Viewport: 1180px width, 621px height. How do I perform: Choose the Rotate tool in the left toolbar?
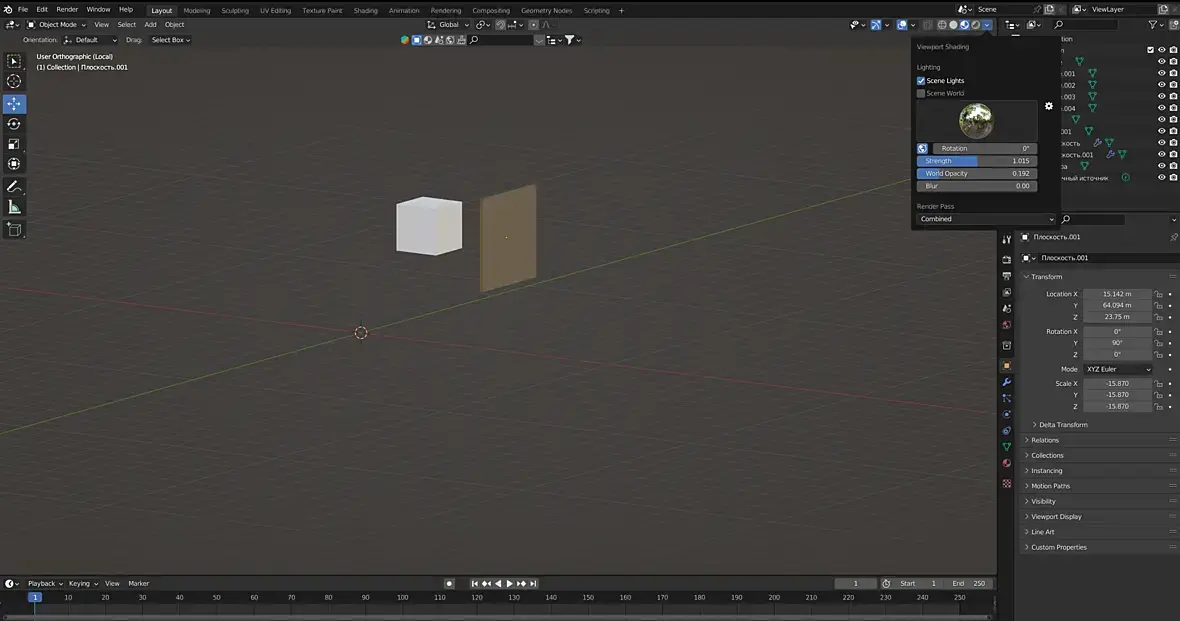click(x=14, y=124)
